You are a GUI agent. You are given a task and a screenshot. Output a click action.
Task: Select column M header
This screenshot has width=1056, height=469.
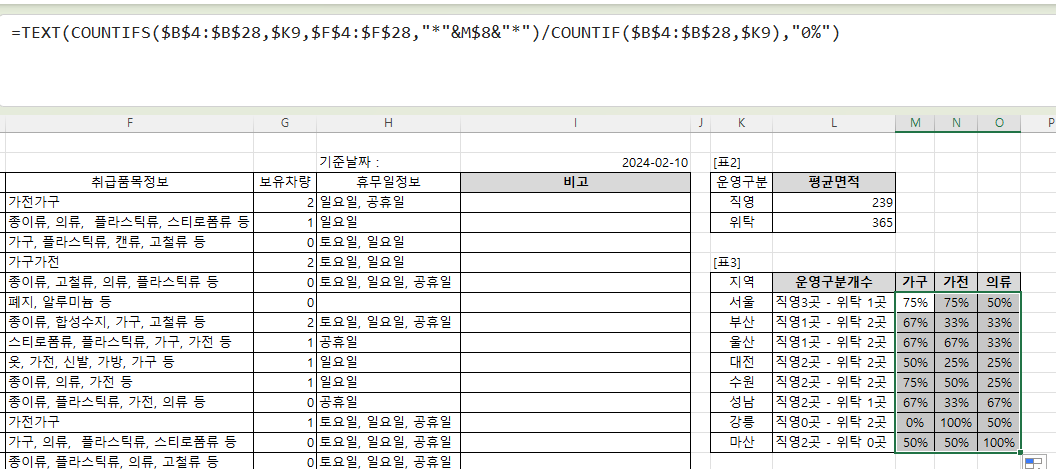pos(915,122)
